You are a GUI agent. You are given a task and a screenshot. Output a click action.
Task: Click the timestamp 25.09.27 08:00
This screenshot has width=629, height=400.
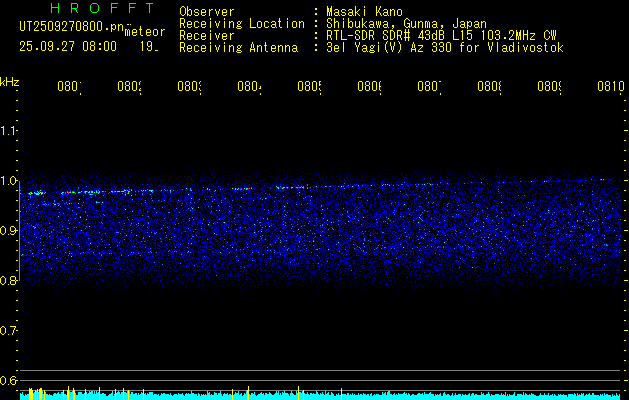point(68,47)
